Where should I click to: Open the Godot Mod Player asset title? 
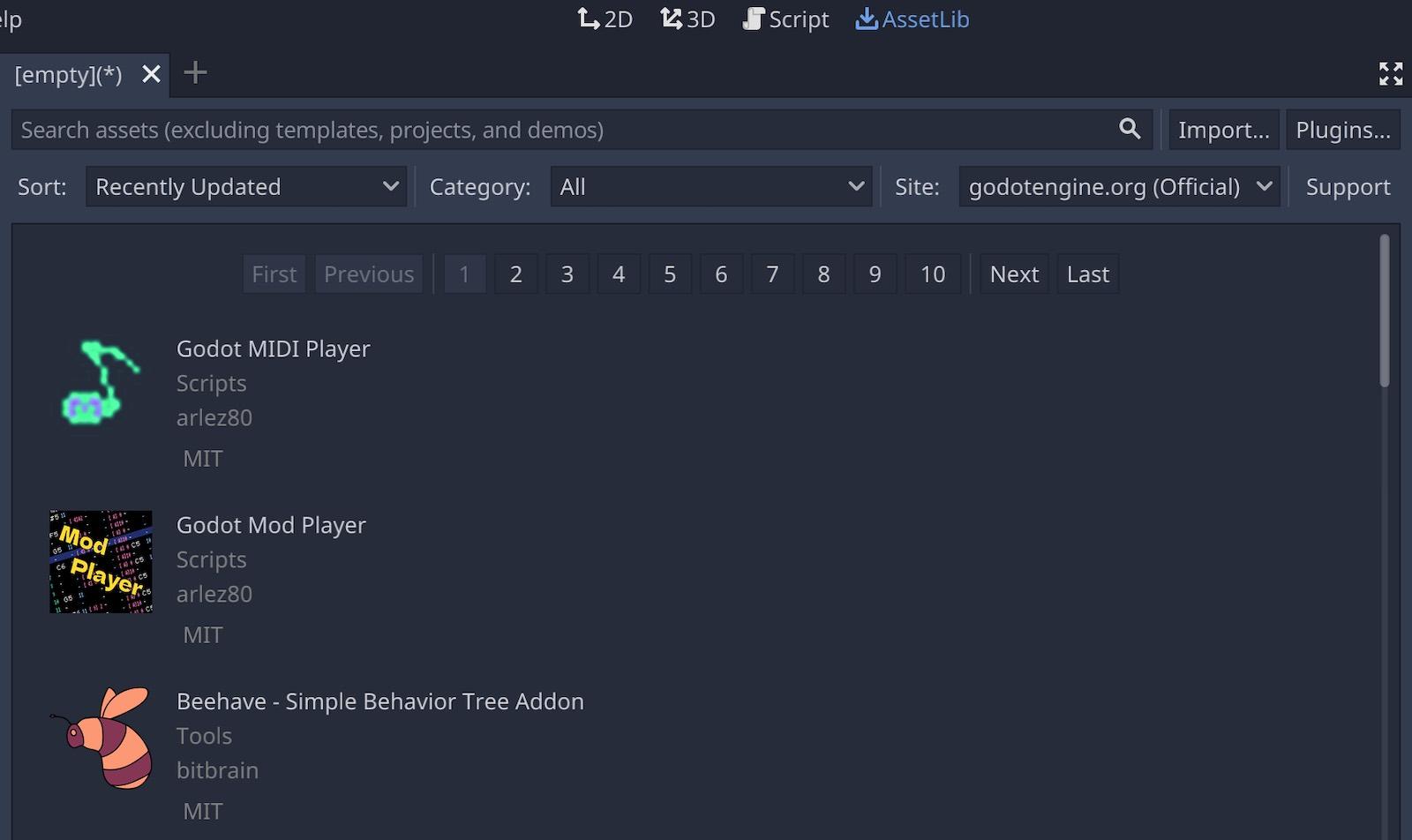pos(271,525)
